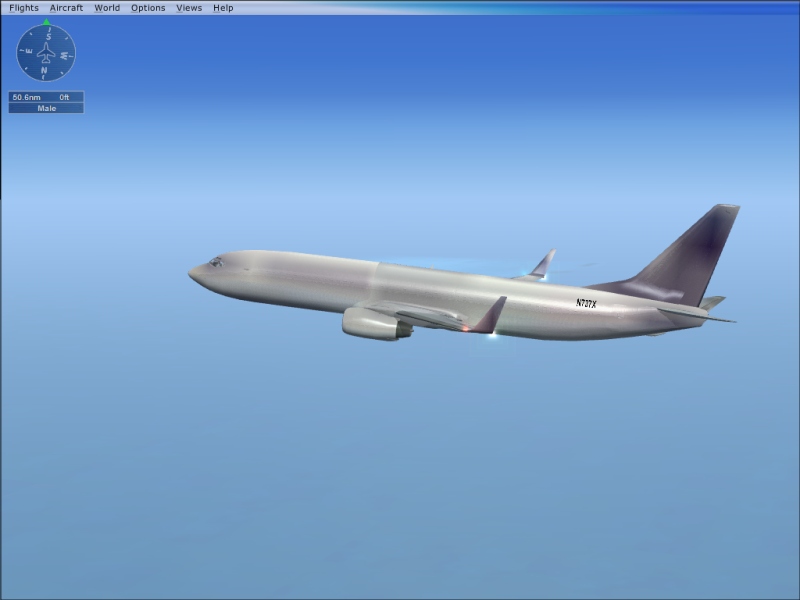Image resolution: width=800 pixels, height=600 pixels.
Task: Open the World menu
Action: click(x=107, y=8)
